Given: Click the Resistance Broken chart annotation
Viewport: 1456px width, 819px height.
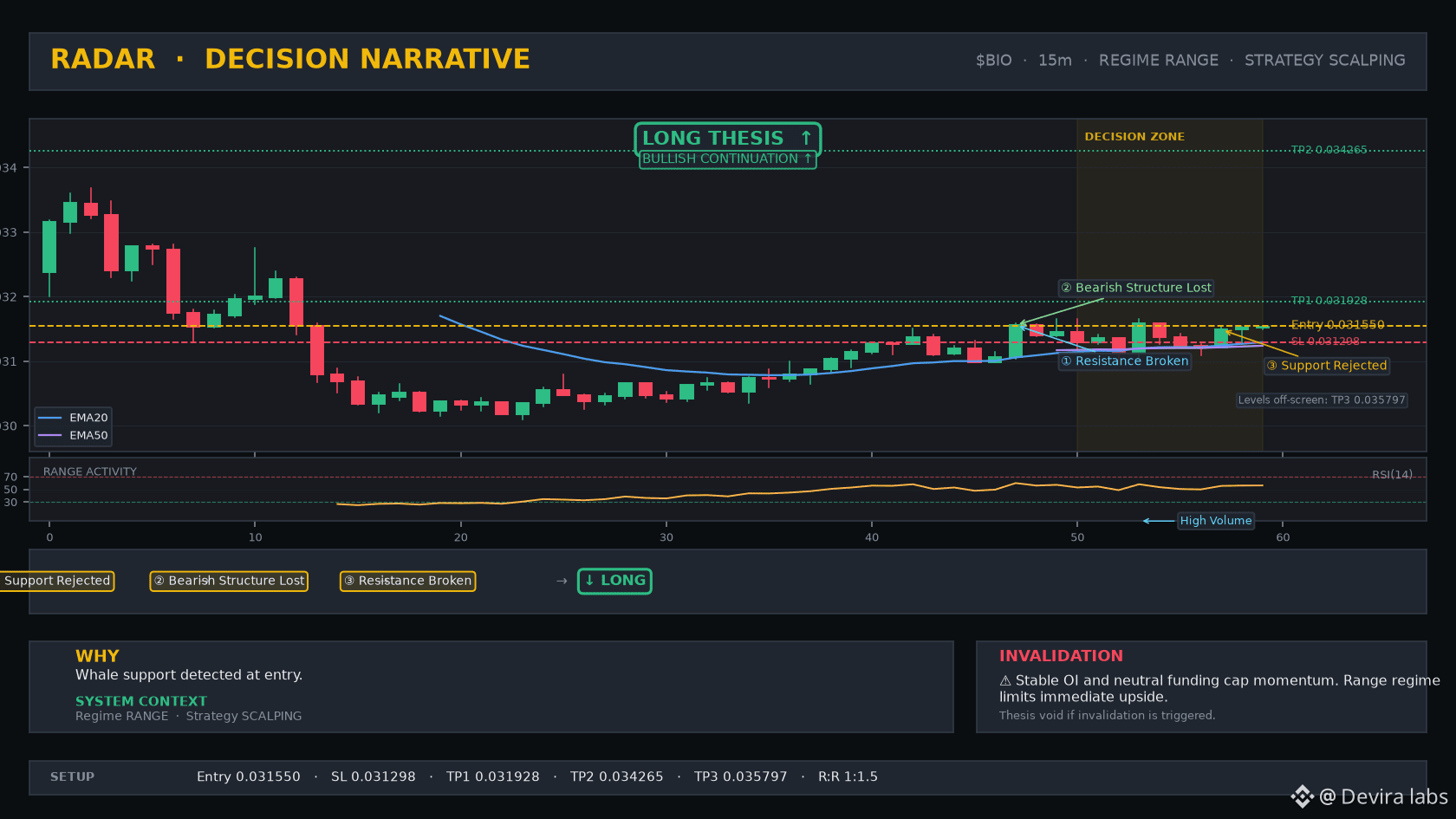Looking at the screenshot, I should [1125, 361].
